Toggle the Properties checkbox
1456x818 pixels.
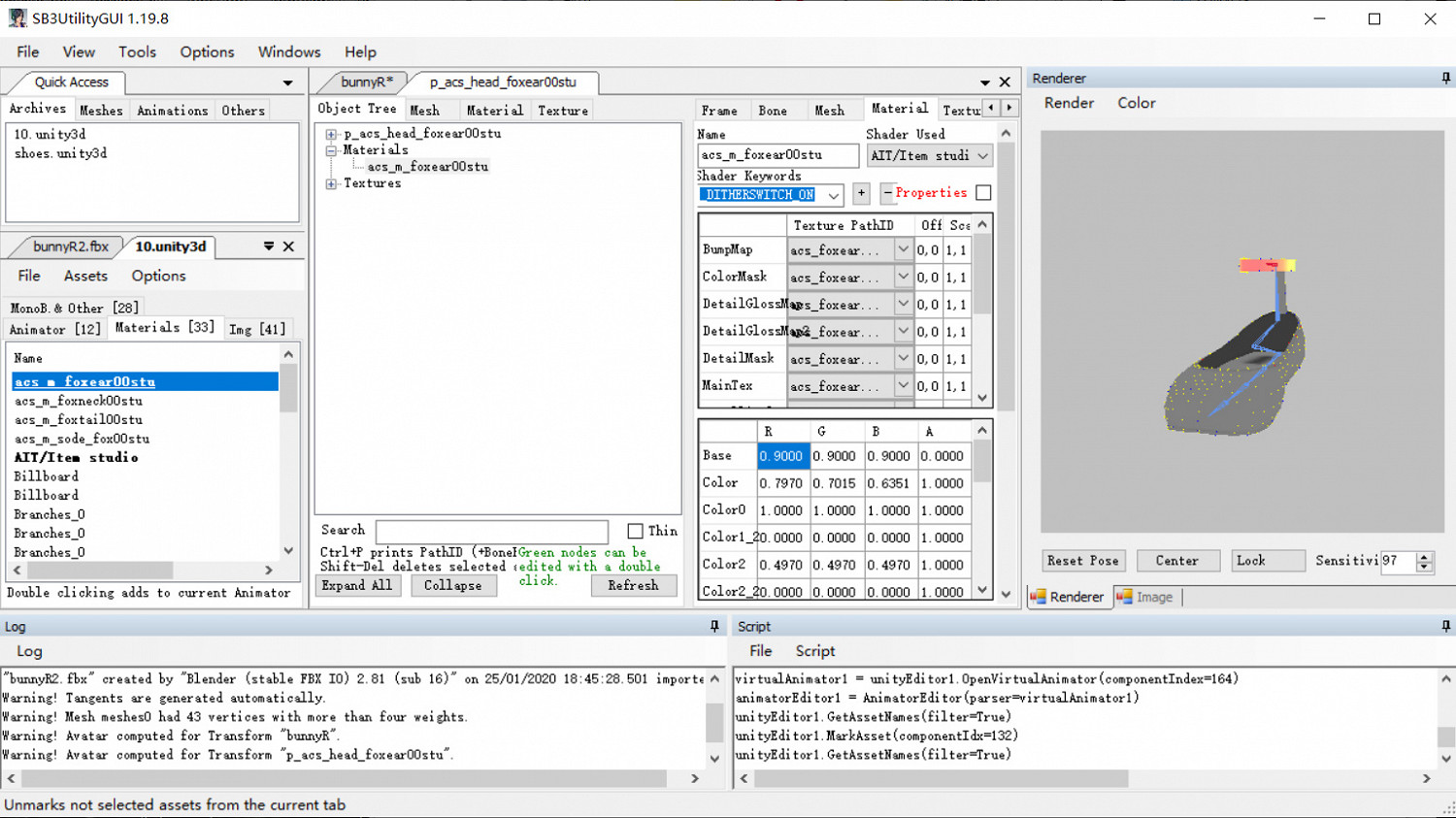983,193
